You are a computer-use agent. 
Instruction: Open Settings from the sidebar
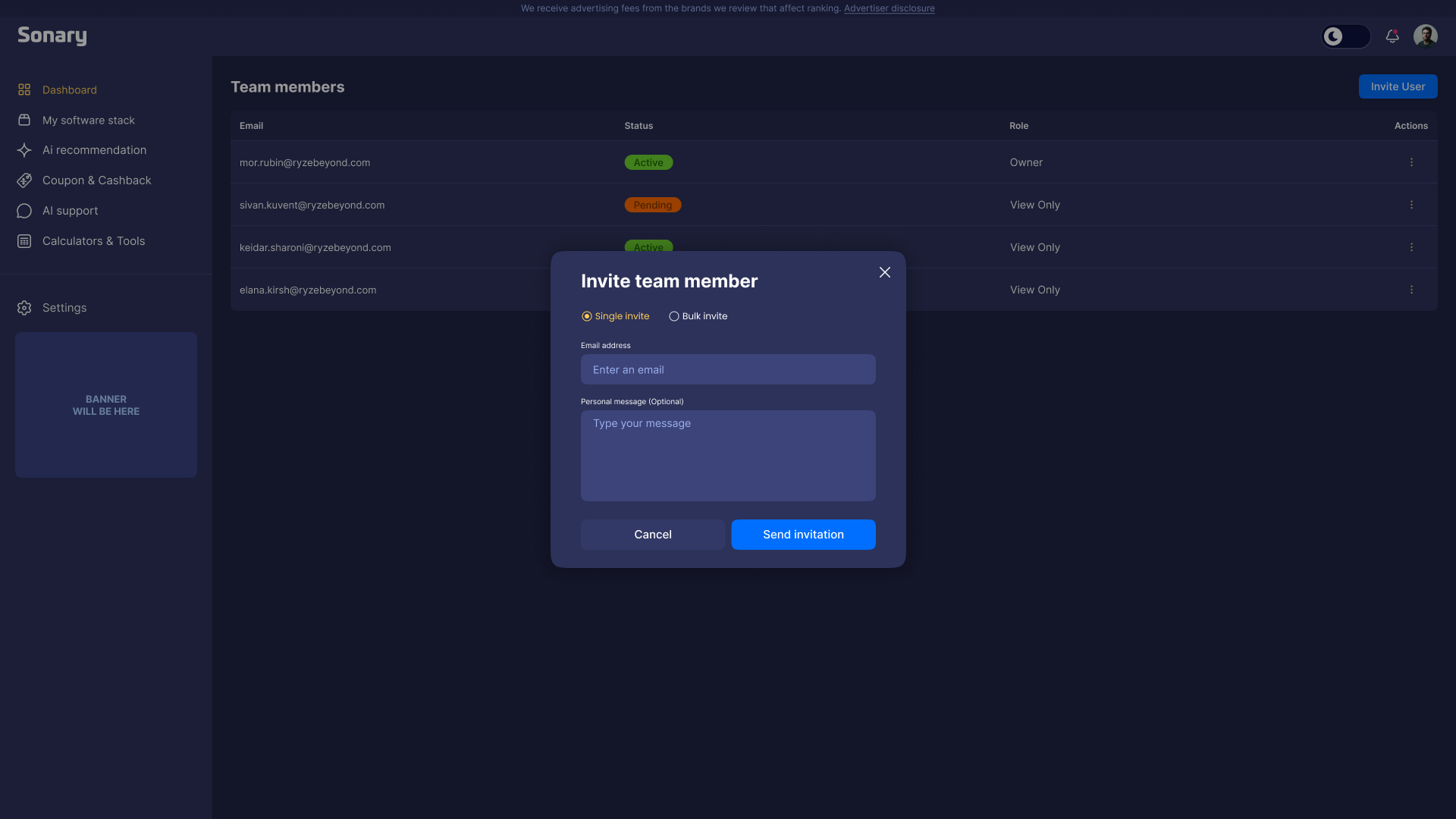click(64, 308)
